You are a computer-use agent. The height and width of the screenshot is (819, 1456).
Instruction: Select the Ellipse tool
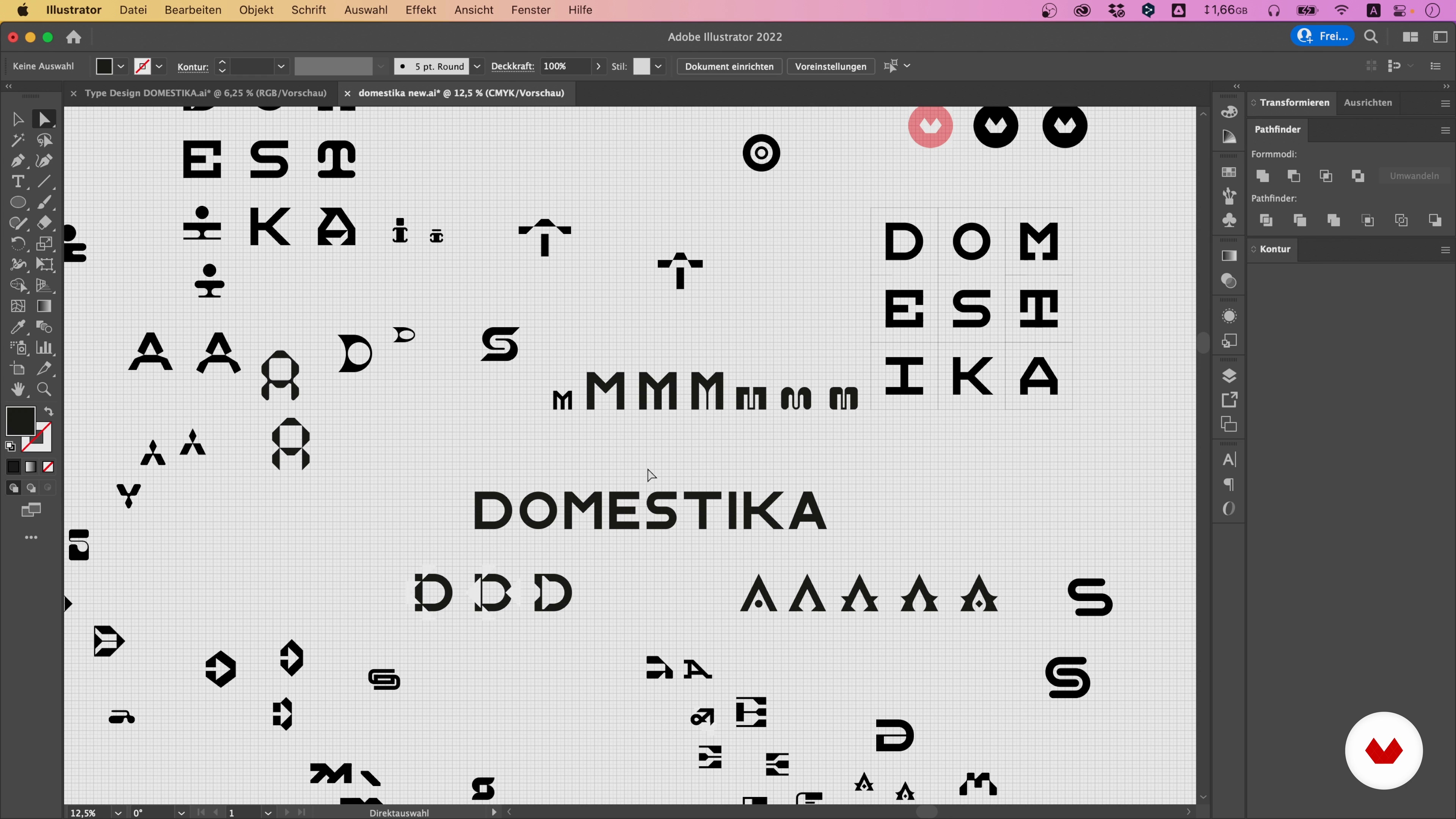pos(17,202)
